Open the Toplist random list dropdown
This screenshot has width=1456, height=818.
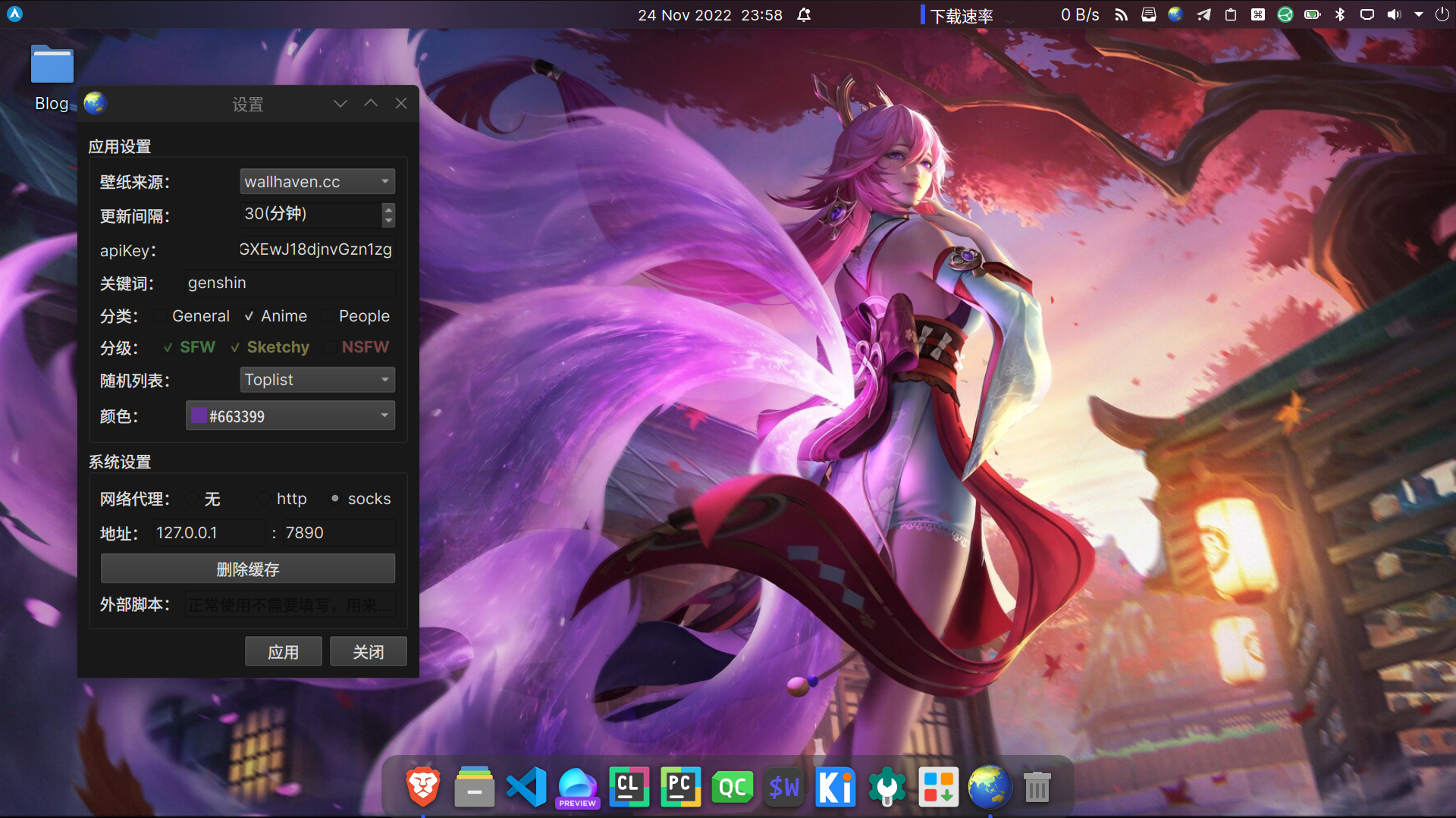click(317, 379)
